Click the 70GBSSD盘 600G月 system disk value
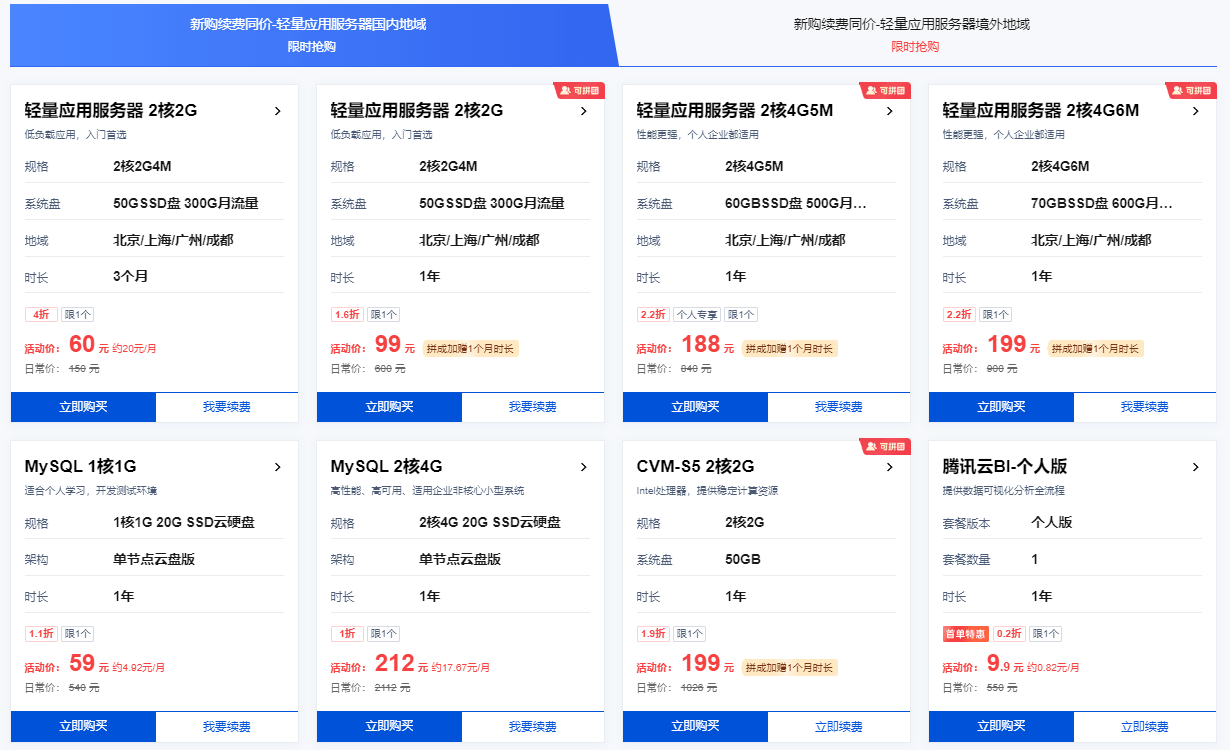Viewport: 1230px width, 750px height. click(1102, 203)
